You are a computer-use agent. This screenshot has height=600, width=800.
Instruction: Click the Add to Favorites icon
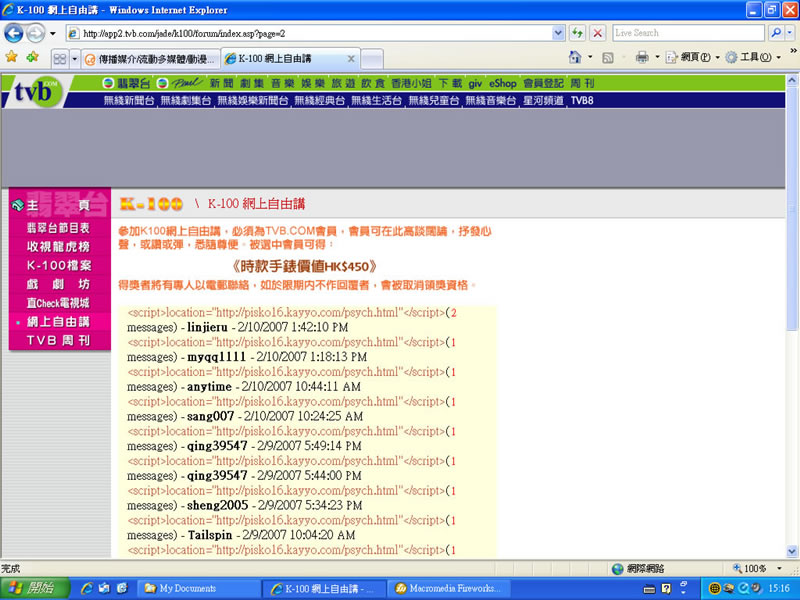[x=33, y=57]
